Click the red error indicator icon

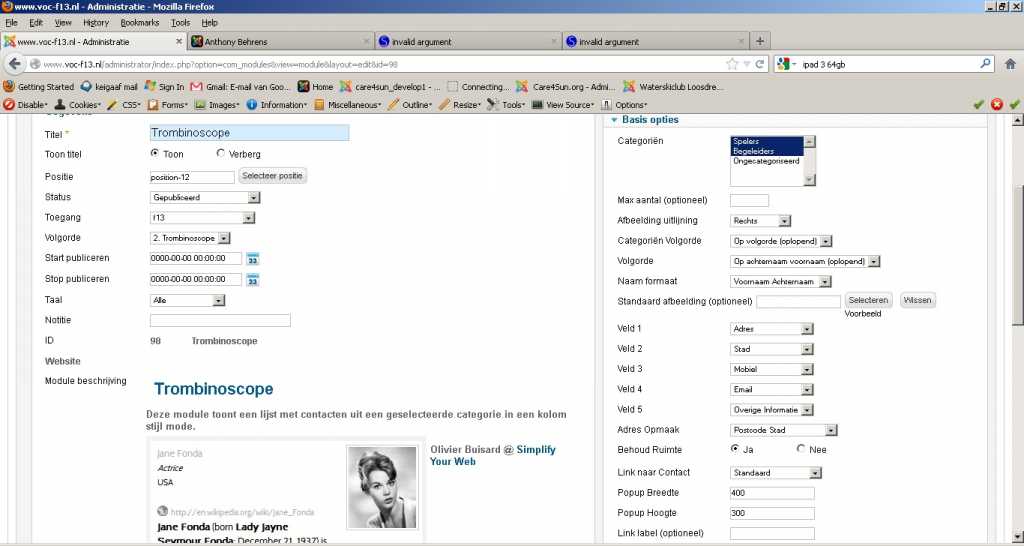pyautogui.click(x=996, y=104)
